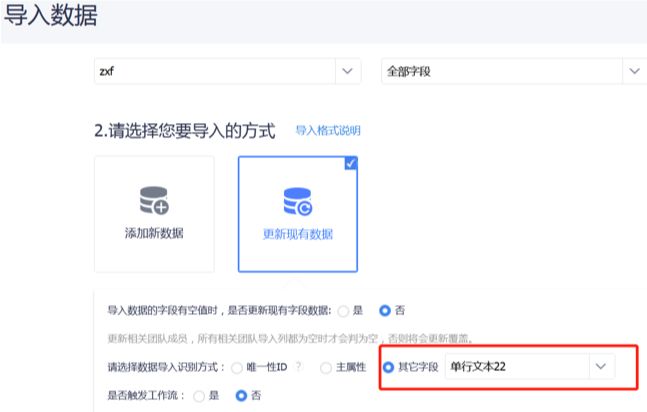647x412 pixels.
Task: Open the 导入格式说明 link
Action: [x=327, y=131]
